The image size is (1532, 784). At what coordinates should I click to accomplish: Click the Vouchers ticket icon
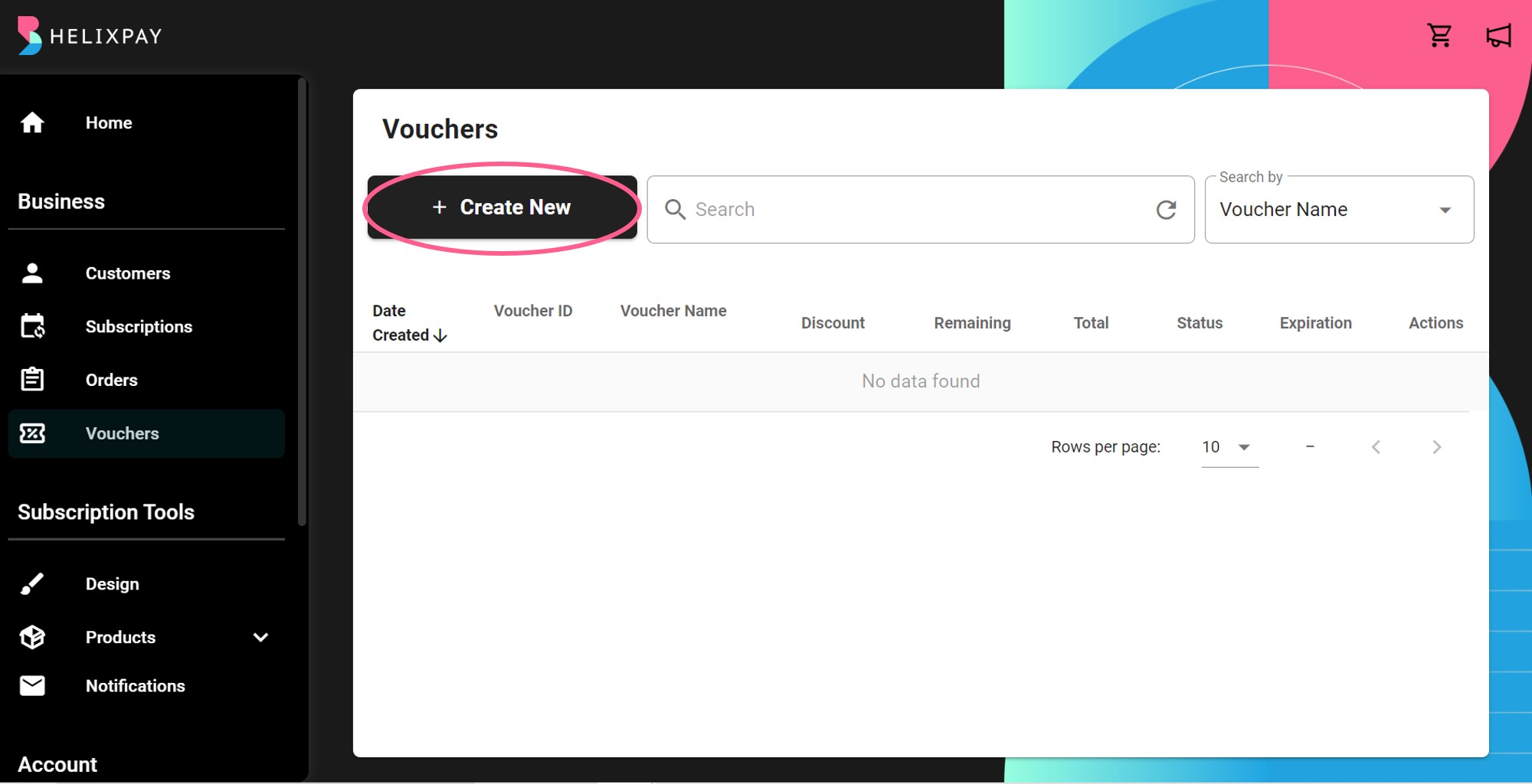pyautogui.click(x=32, y=433)
